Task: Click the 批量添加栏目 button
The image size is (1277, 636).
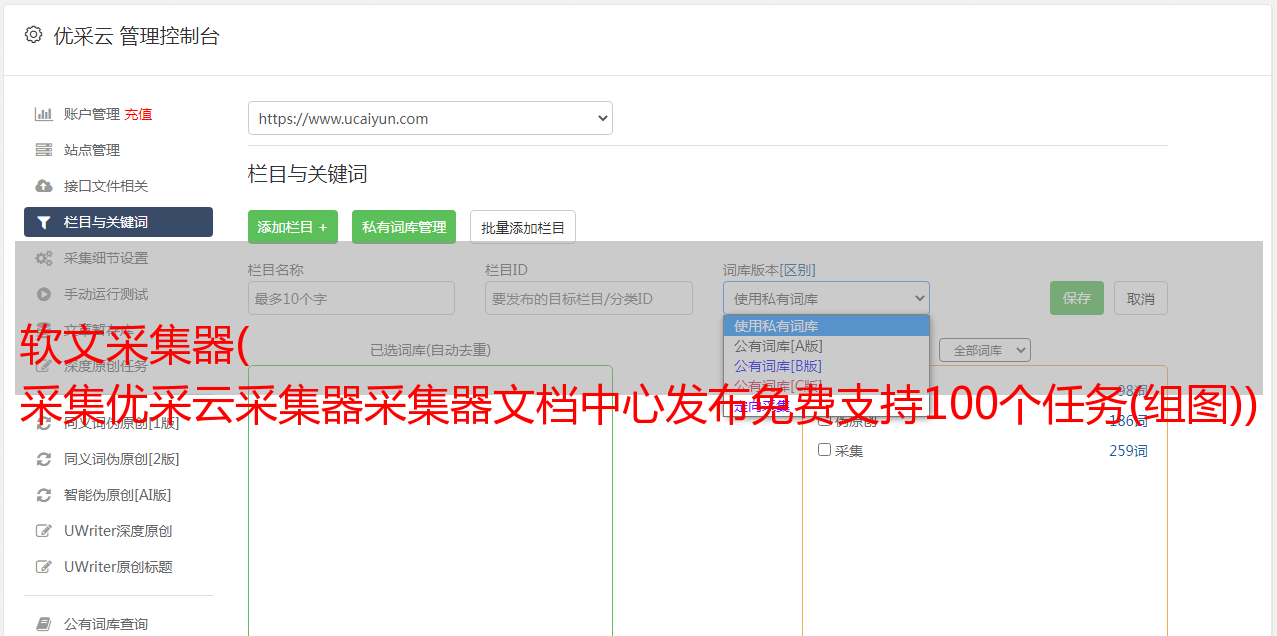Action: 523,227
